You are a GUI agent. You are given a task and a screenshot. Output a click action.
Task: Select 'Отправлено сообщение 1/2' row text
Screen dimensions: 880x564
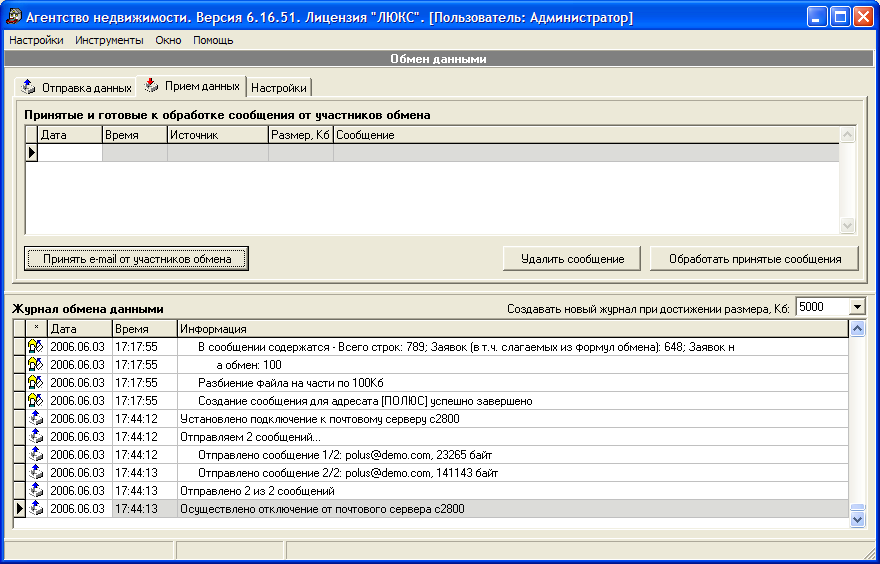(345, 455)
